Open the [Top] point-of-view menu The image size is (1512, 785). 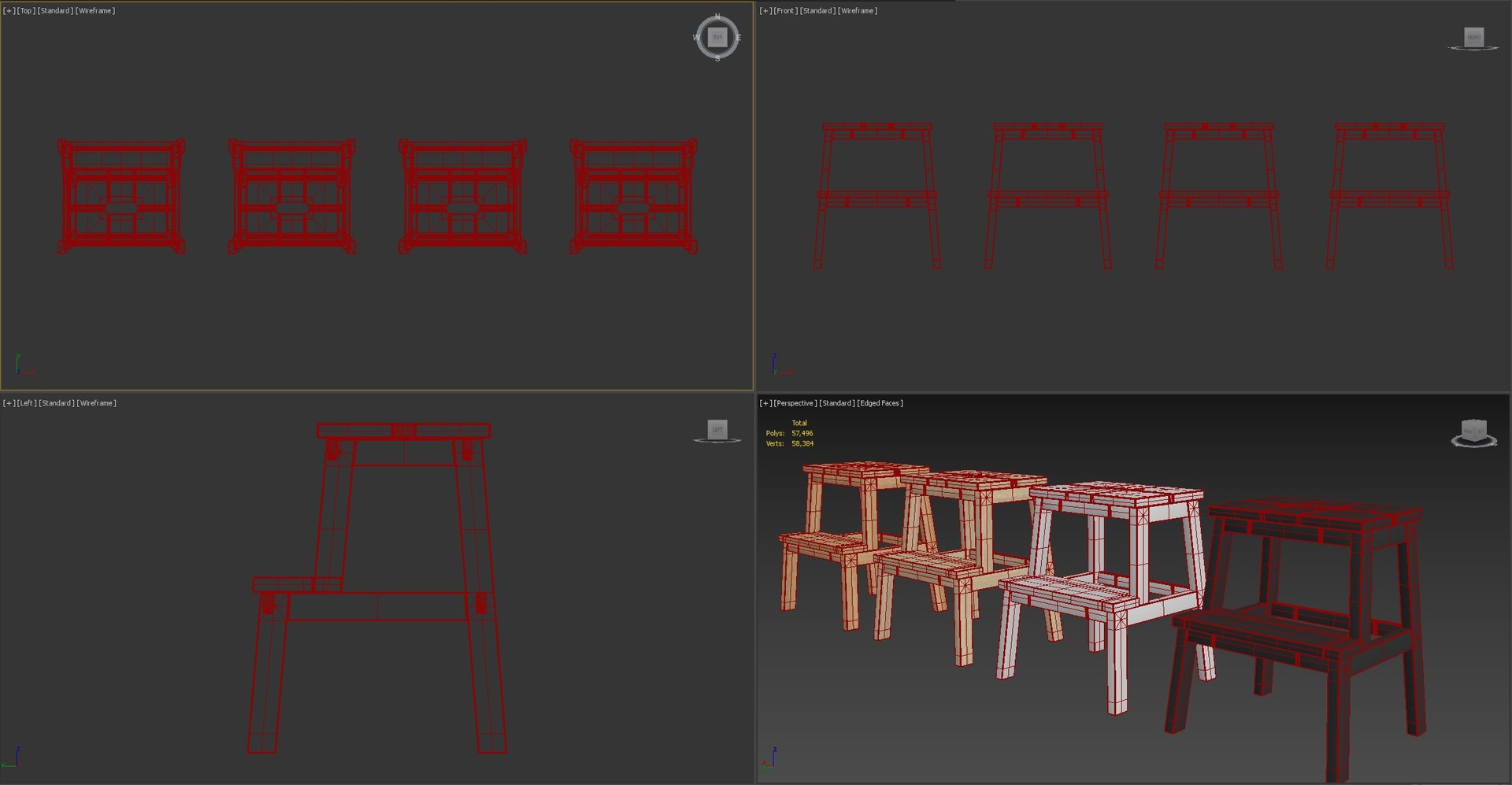(x=26, y=11)
